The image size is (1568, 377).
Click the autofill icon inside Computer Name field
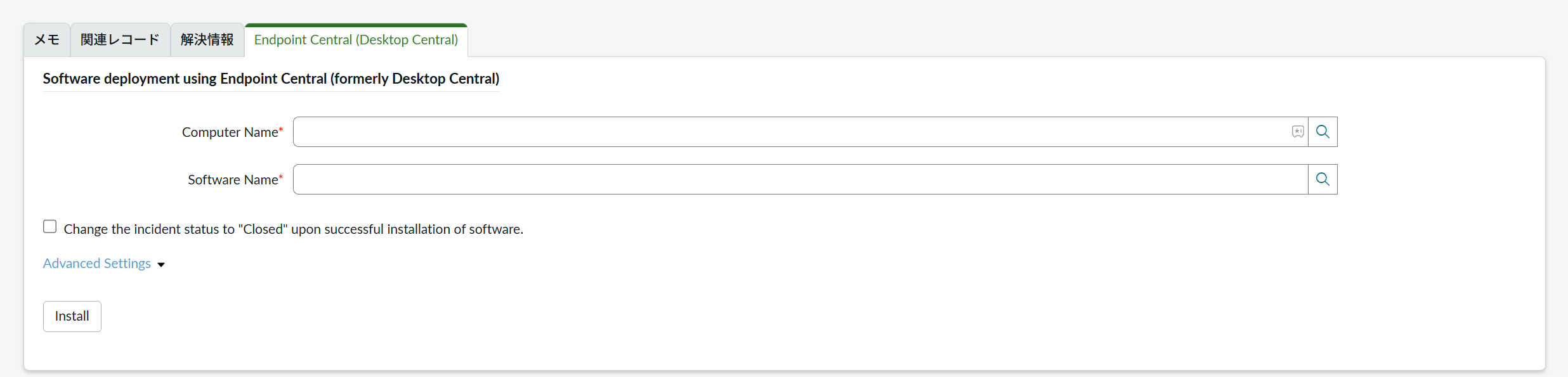[x=1298, y=132]
